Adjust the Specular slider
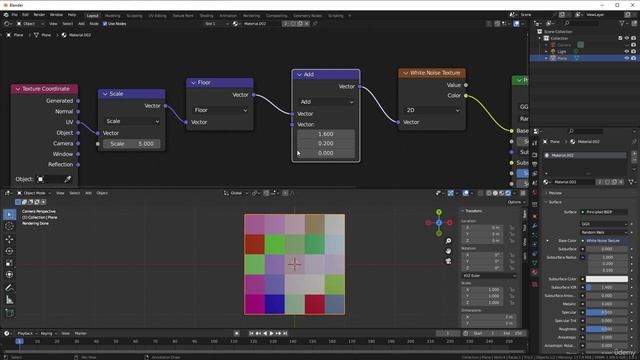The width and height of the screenshot is (640, 360). coord(607,312)
